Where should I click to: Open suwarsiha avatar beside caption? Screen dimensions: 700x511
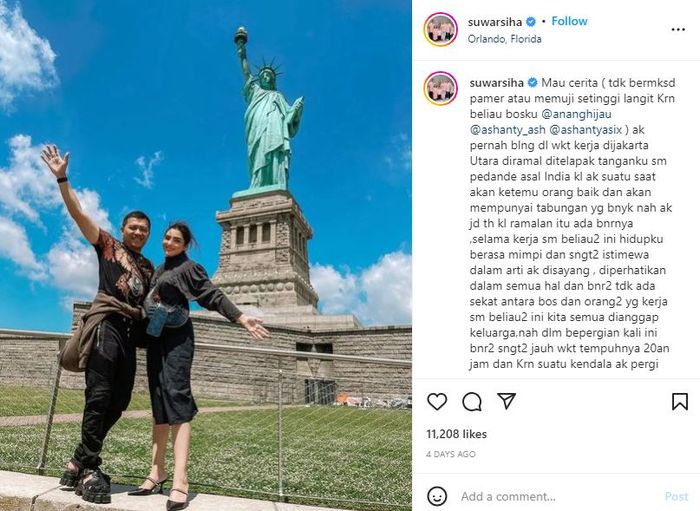point(441,88)
